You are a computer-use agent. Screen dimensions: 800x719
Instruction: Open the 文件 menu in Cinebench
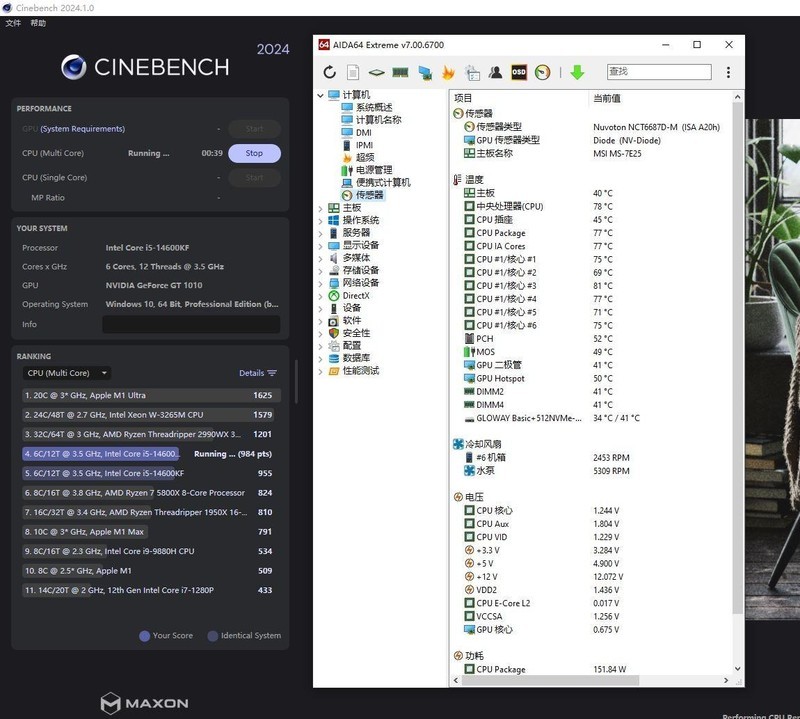pos(13,23)
